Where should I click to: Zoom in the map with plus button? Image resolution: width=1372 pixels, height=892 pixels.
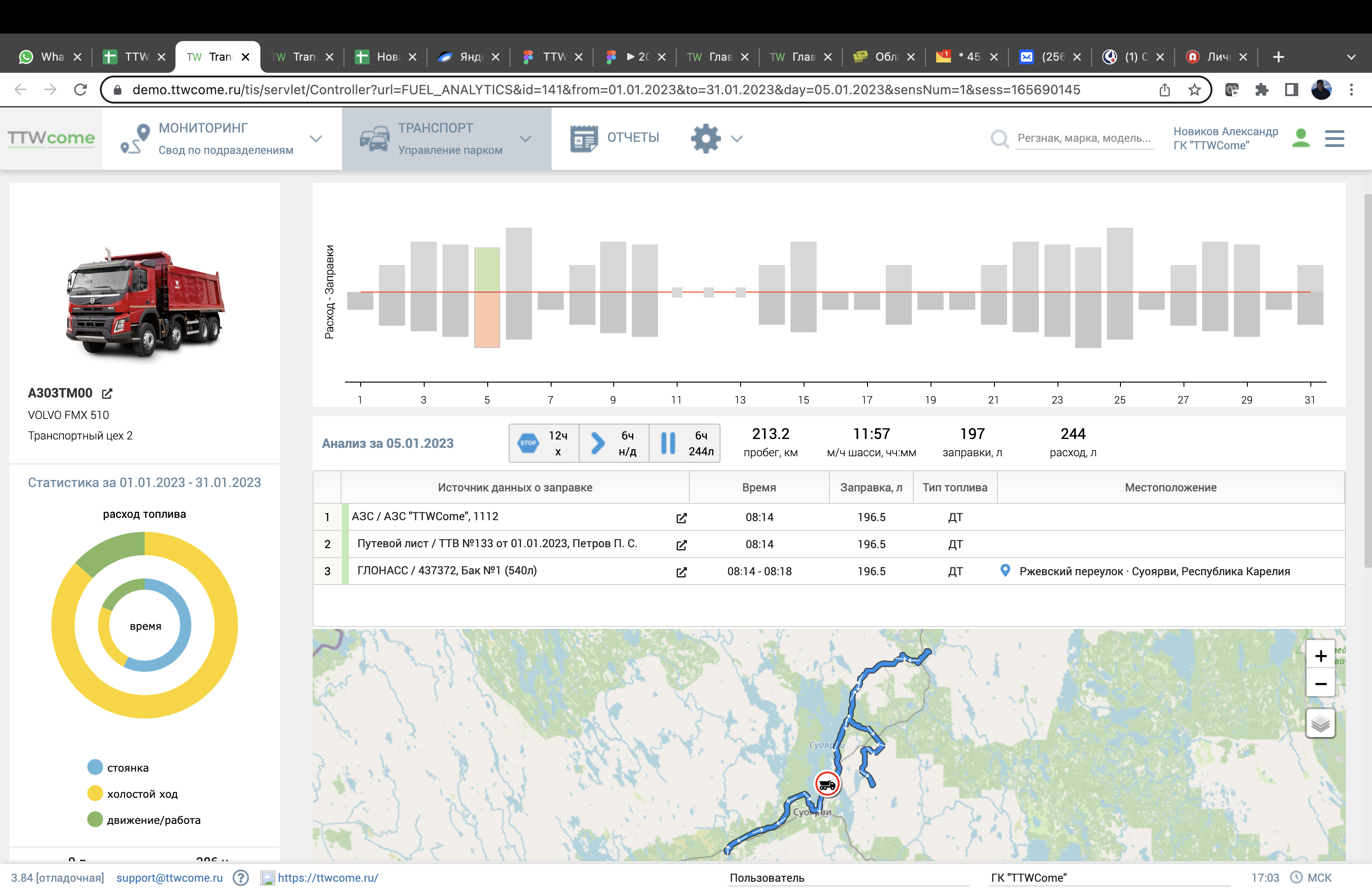click(x=1320, y=656)
